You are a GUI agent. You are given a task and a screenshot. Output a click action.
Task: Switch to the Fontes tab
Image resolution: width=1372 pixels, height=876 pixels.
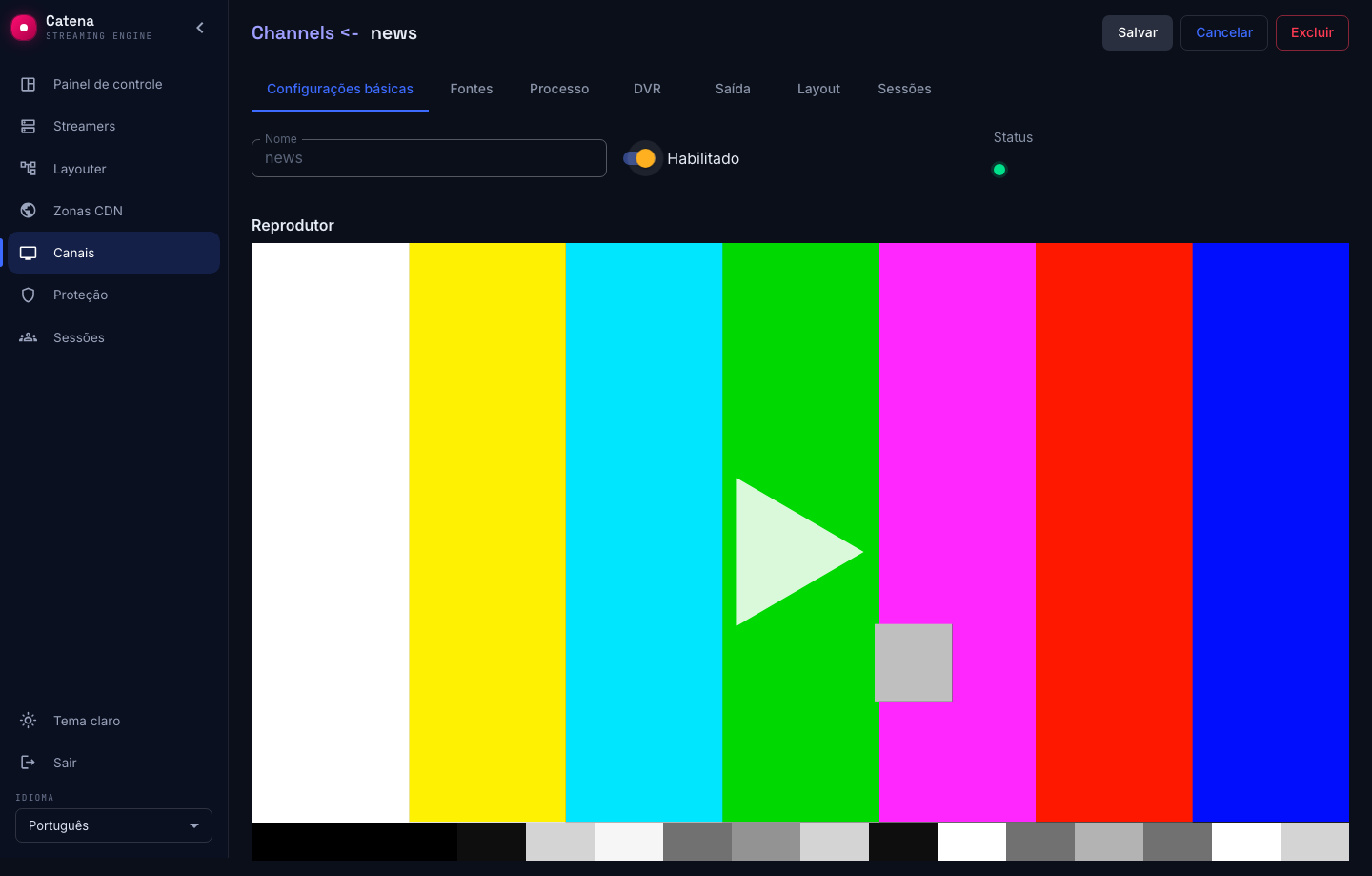pos(472,89)
